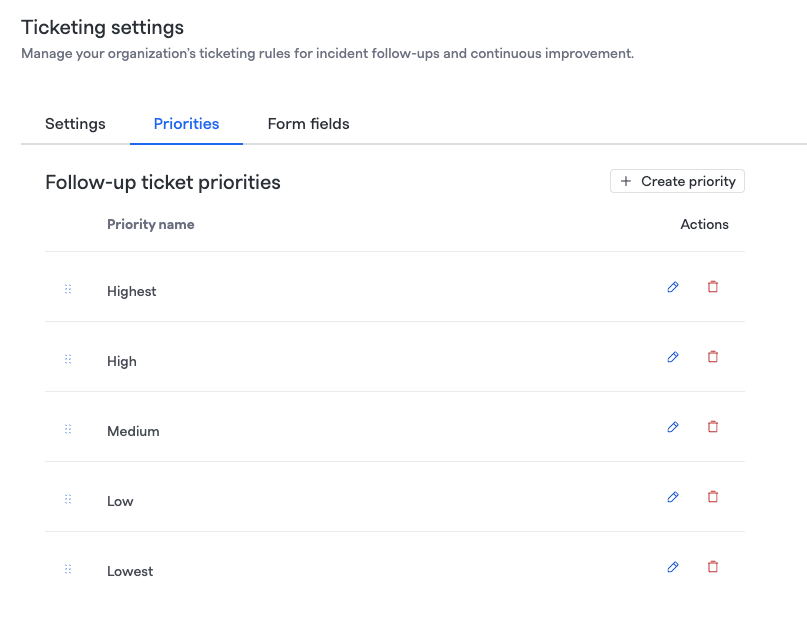Edit the Lowest priority
Viewport: 807px width, 621px height.
click(x=673, y=567)
